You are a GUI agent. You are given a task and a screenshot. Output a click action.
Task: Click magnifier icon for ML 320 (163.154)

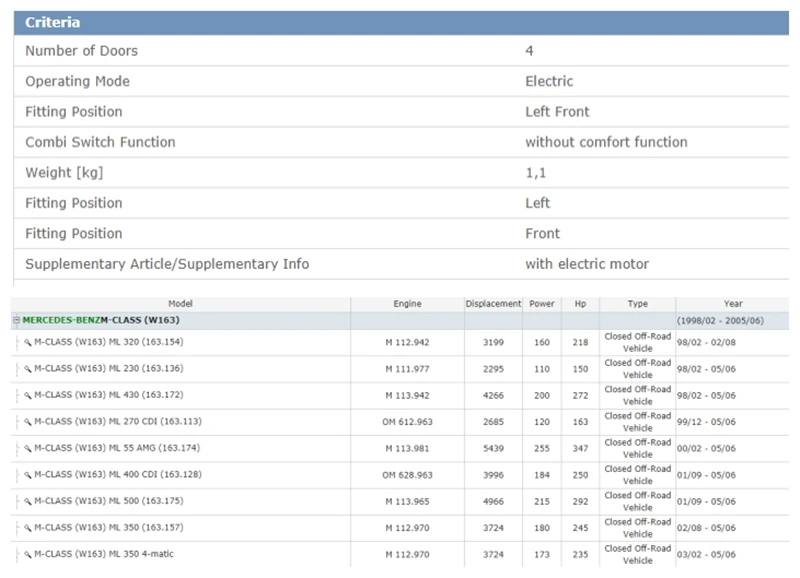[x=28, y=342]
